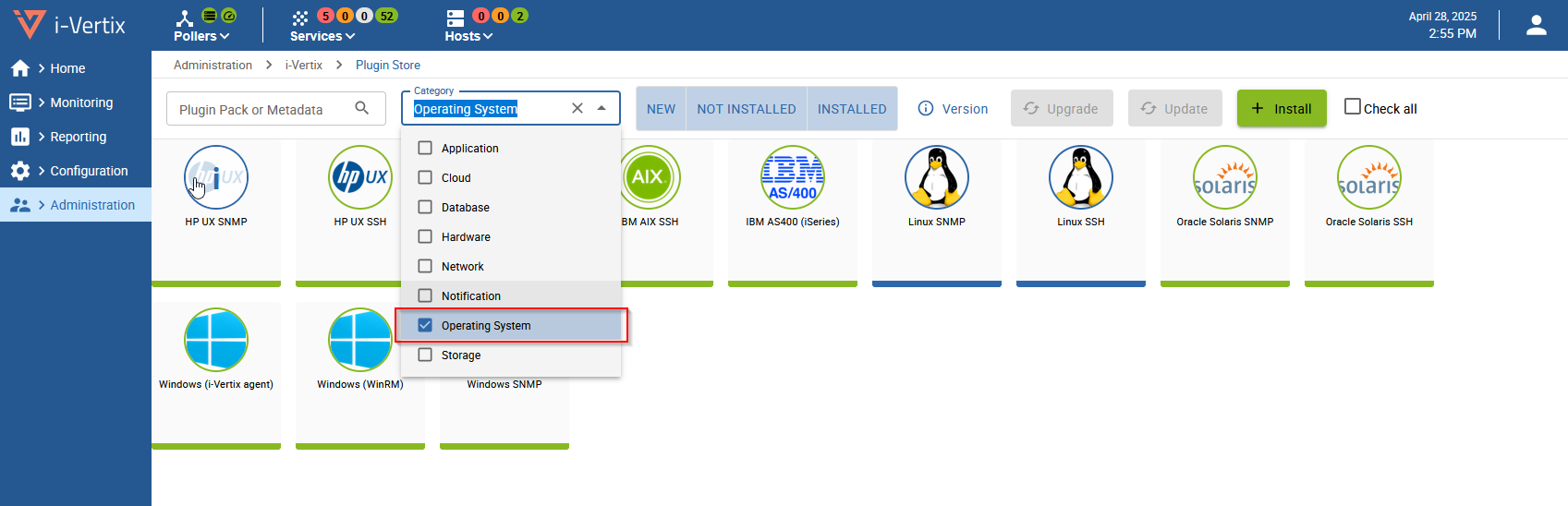Viewport: 1568px width, 506px height.
Task: Select the HP UX SSH plugin icon
Action: pyautogui.click(x=360, y=177)
